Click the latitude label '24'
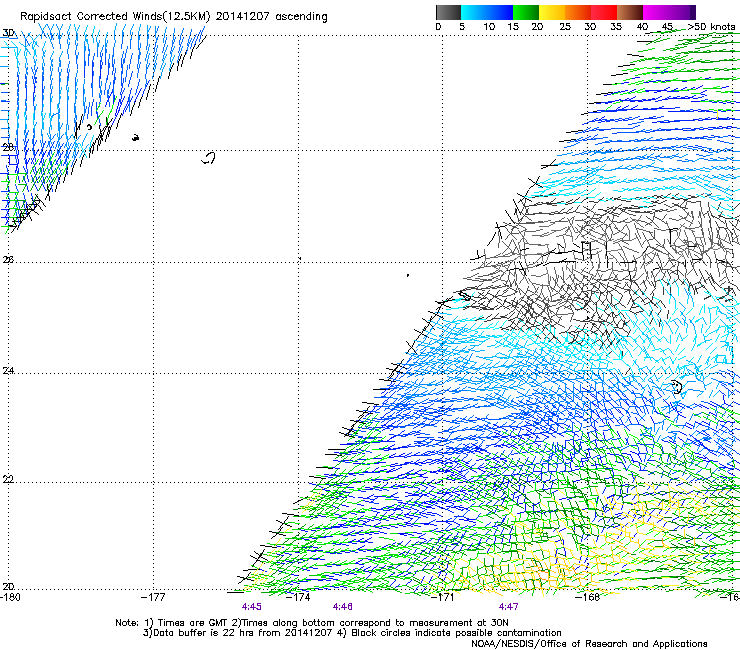The image size is (740, 650). [x=8, y=371]
